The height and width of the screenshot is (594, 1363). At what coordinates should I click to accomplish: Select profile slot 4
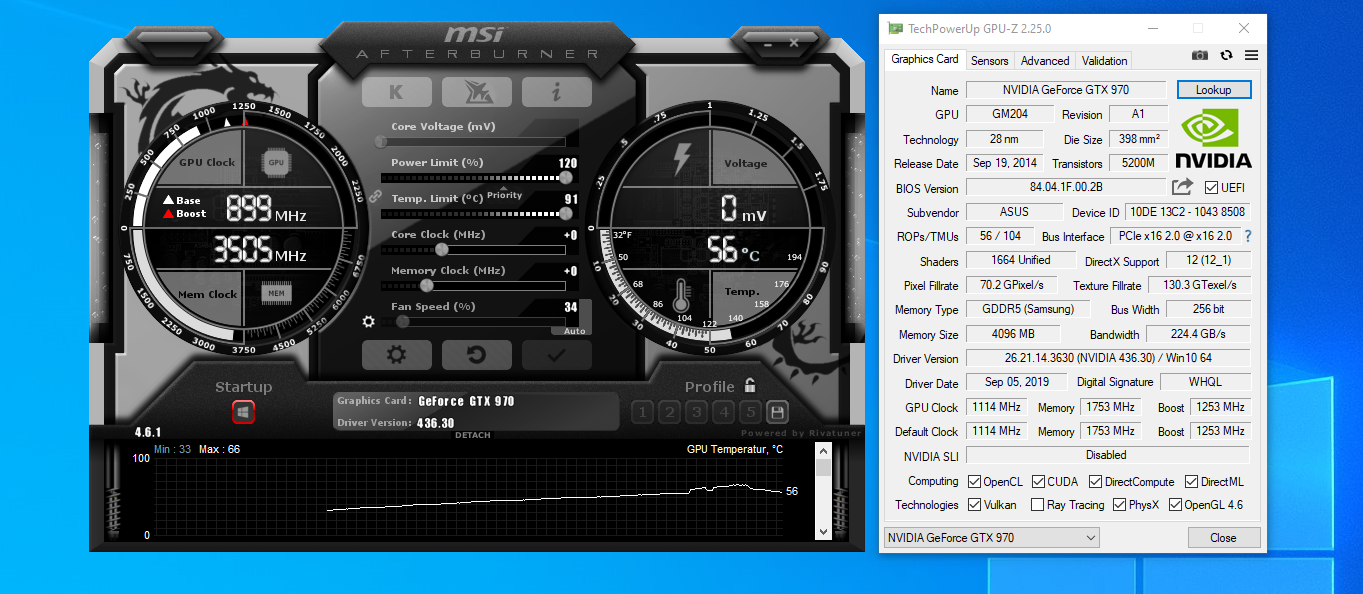[x=723, y=411]
